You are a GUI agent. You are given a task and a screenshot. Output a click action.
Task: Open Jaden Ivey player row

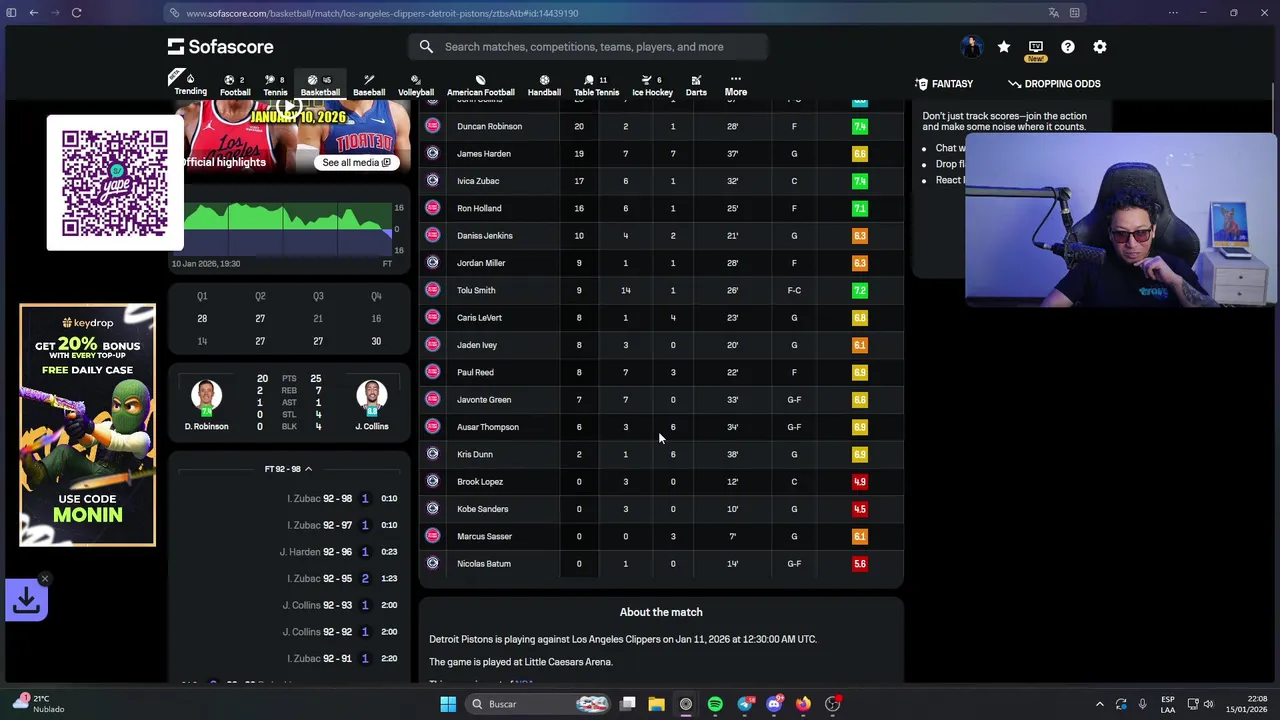pos(661,345)
